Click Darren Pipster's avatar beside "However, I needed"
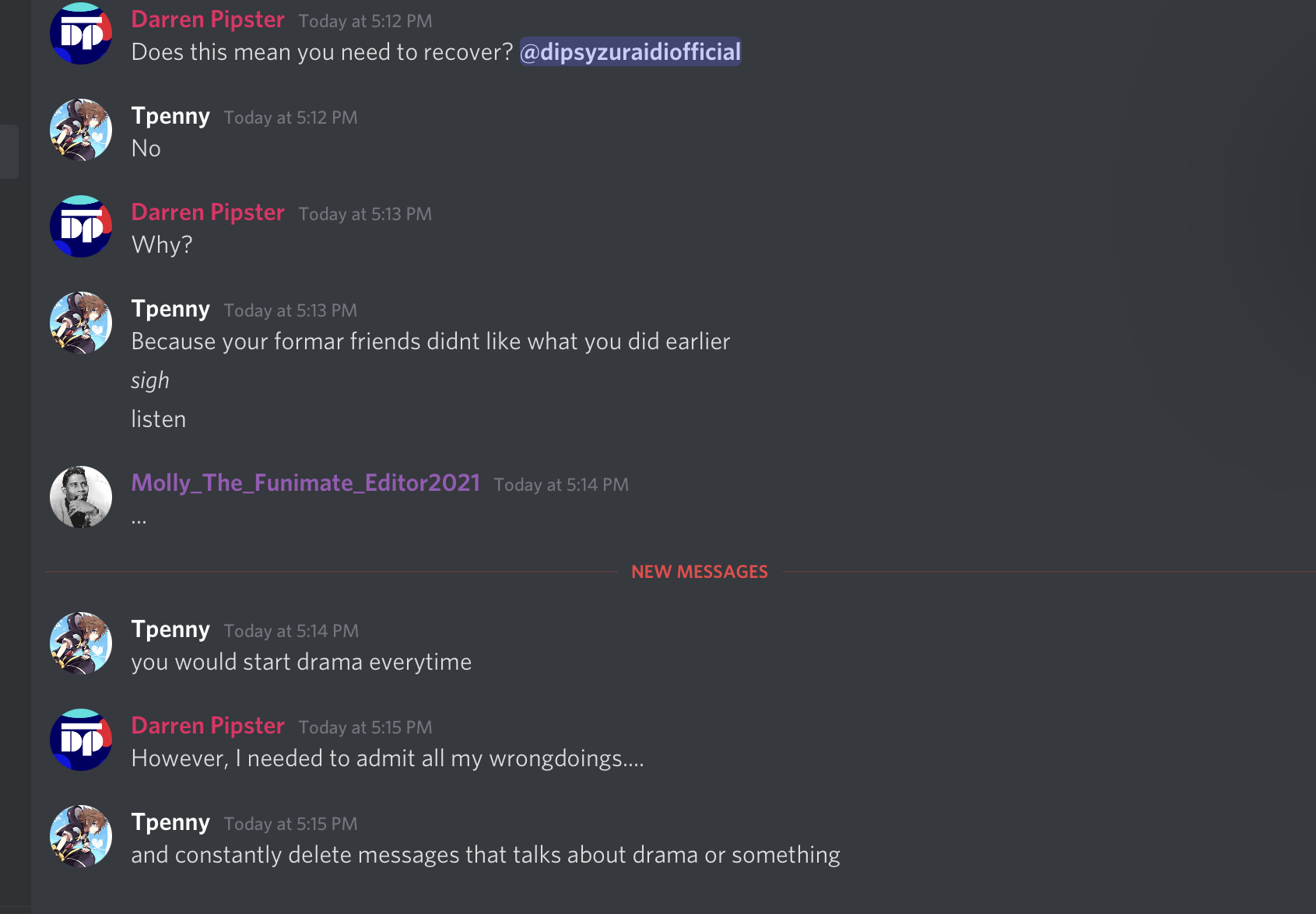 pos(81,740)
